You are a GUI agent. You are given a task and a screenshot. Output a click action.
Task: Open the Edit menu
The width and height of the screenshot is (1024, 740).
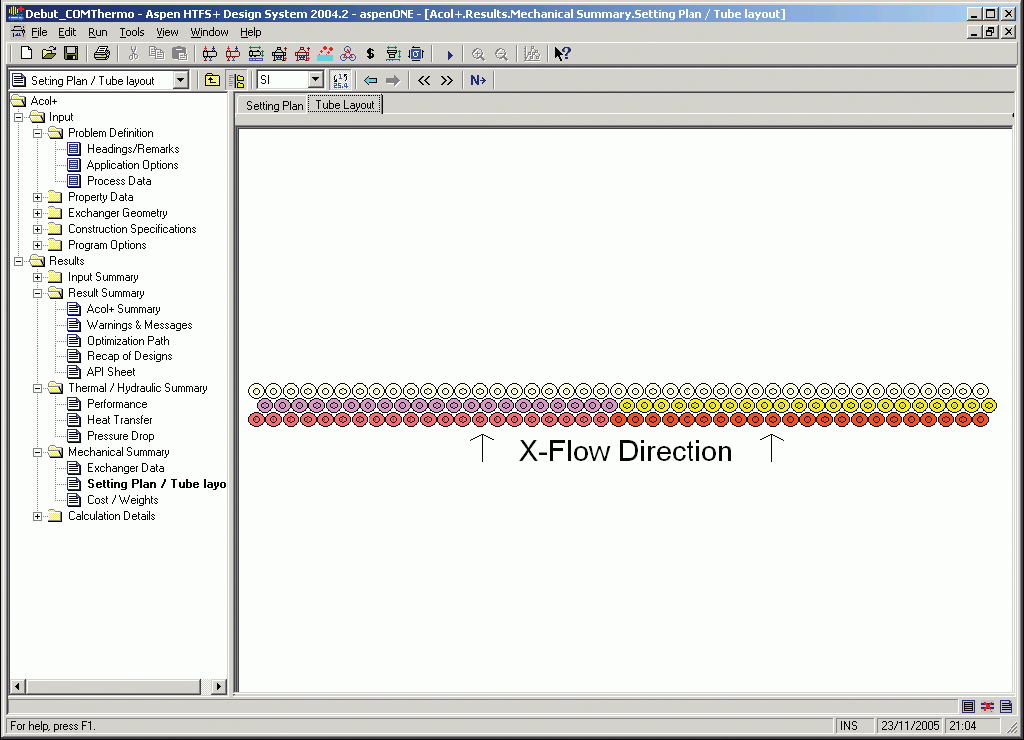point(67,32)
